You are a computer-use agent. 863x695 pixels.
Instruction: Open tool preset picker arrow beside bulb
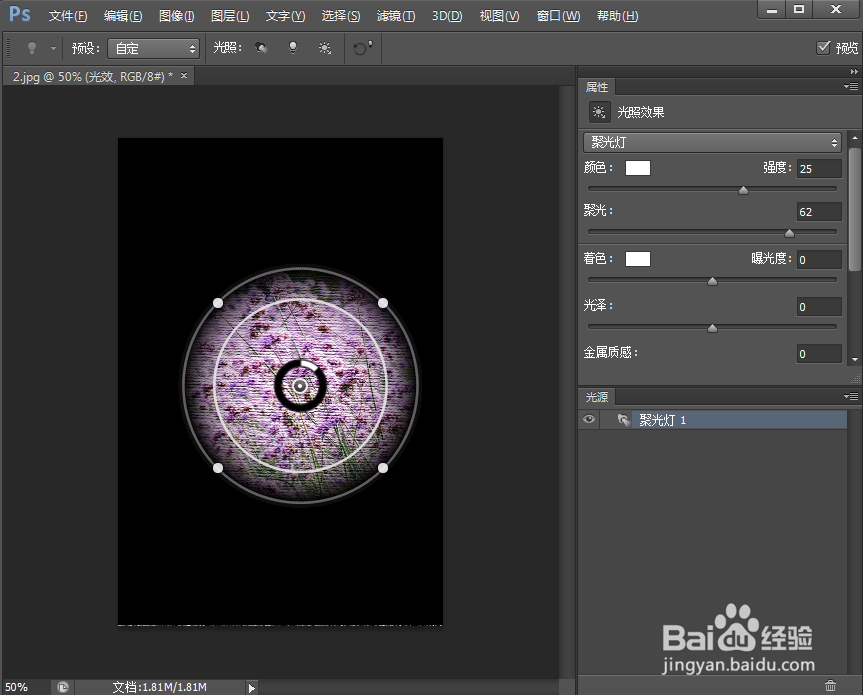(x=53, y=48)
